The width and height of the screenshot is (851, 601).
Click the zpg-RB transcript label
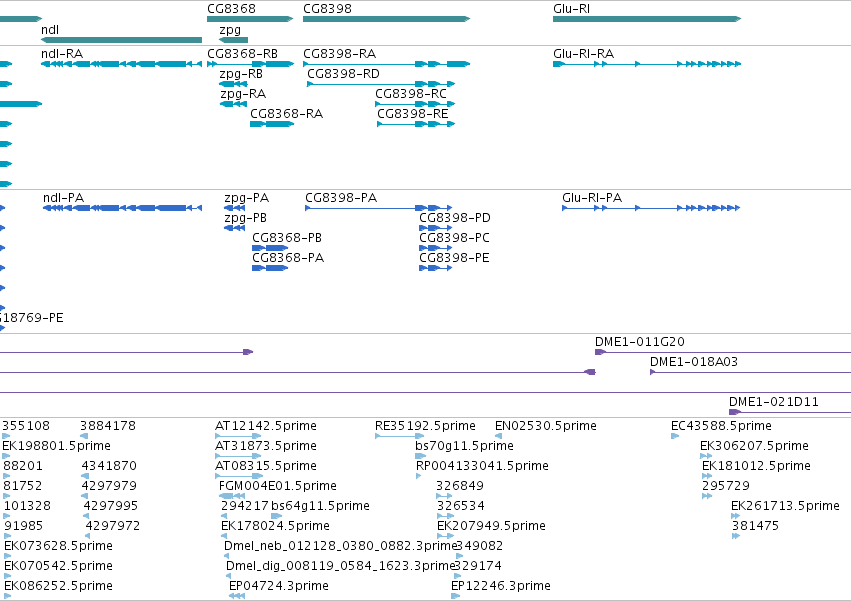coord(241,74)
